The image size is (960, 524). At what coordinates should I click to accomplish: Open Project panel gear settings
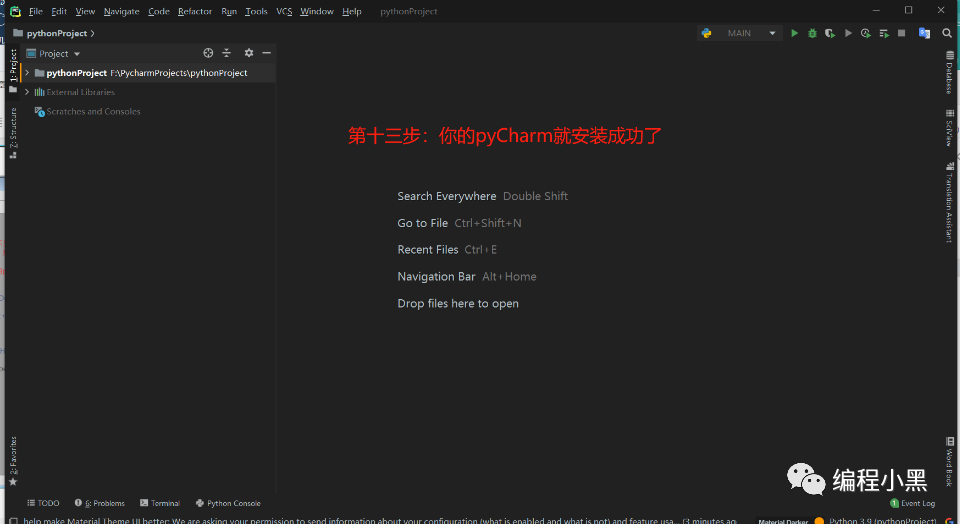click(249, 53)
